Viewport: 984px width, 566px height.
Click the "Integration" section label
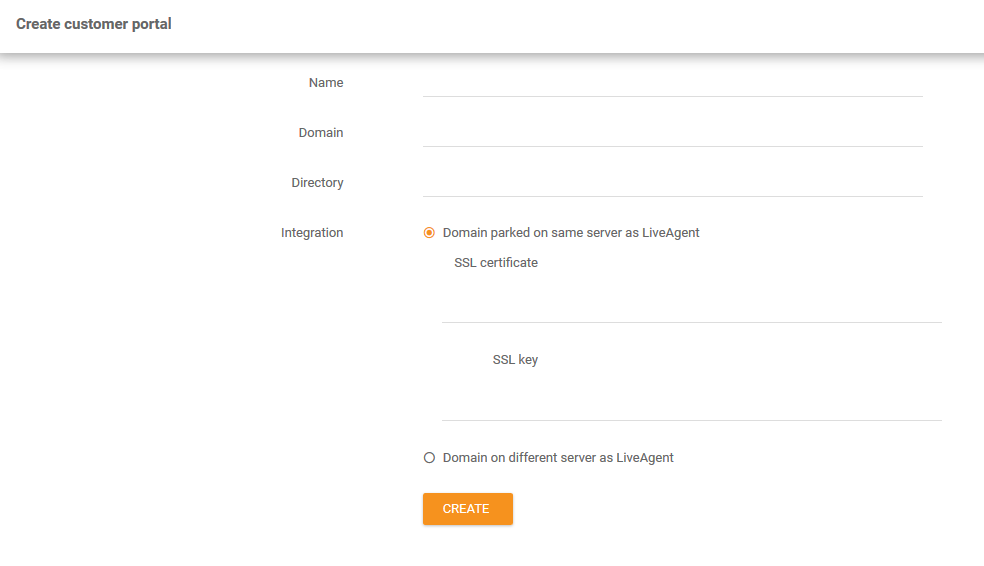[312, 233]
